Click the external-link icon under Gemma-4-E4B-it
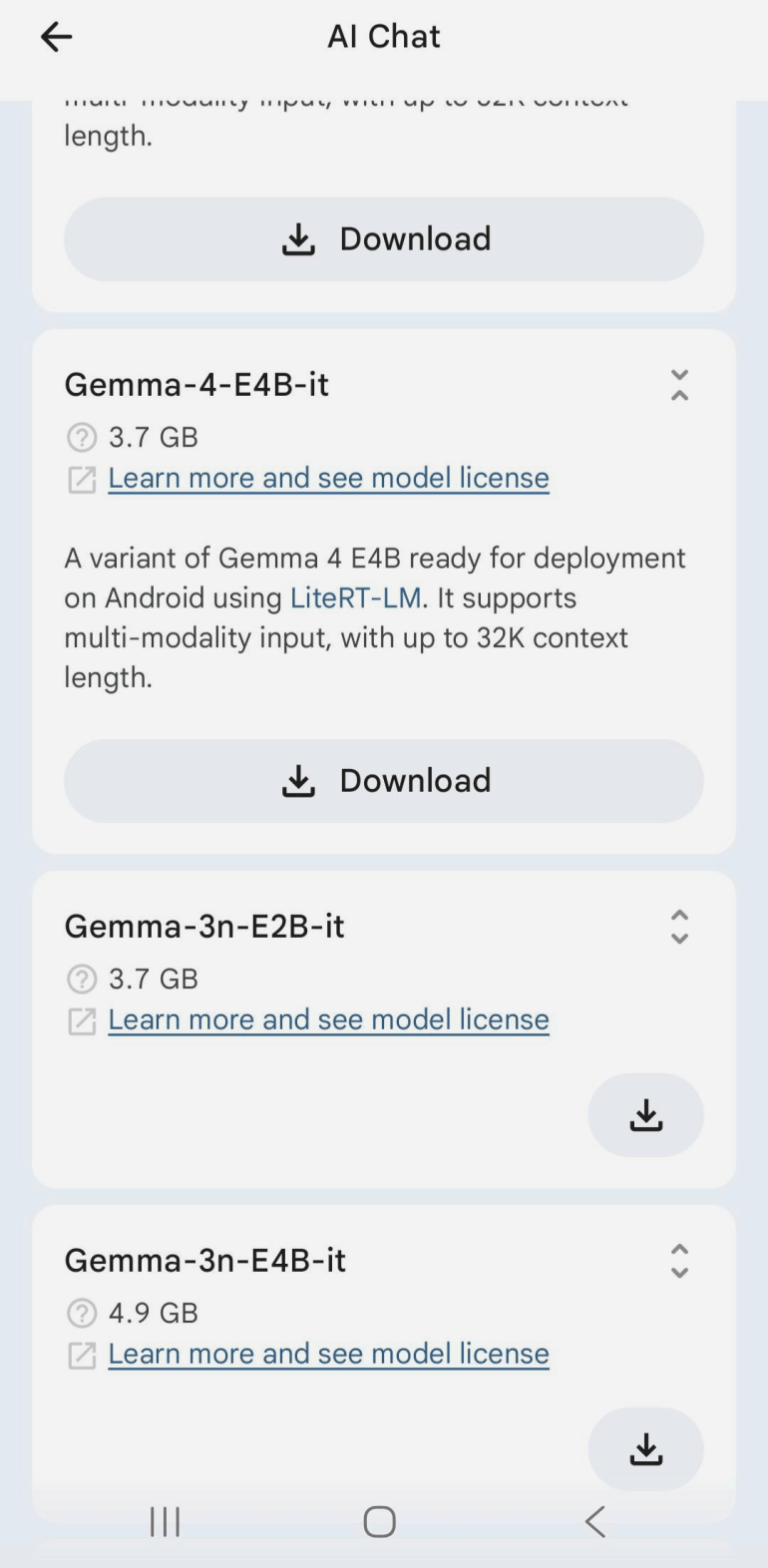Viewport: 768px width, 1568px height. pyautogui.click(x=82, y=479)
